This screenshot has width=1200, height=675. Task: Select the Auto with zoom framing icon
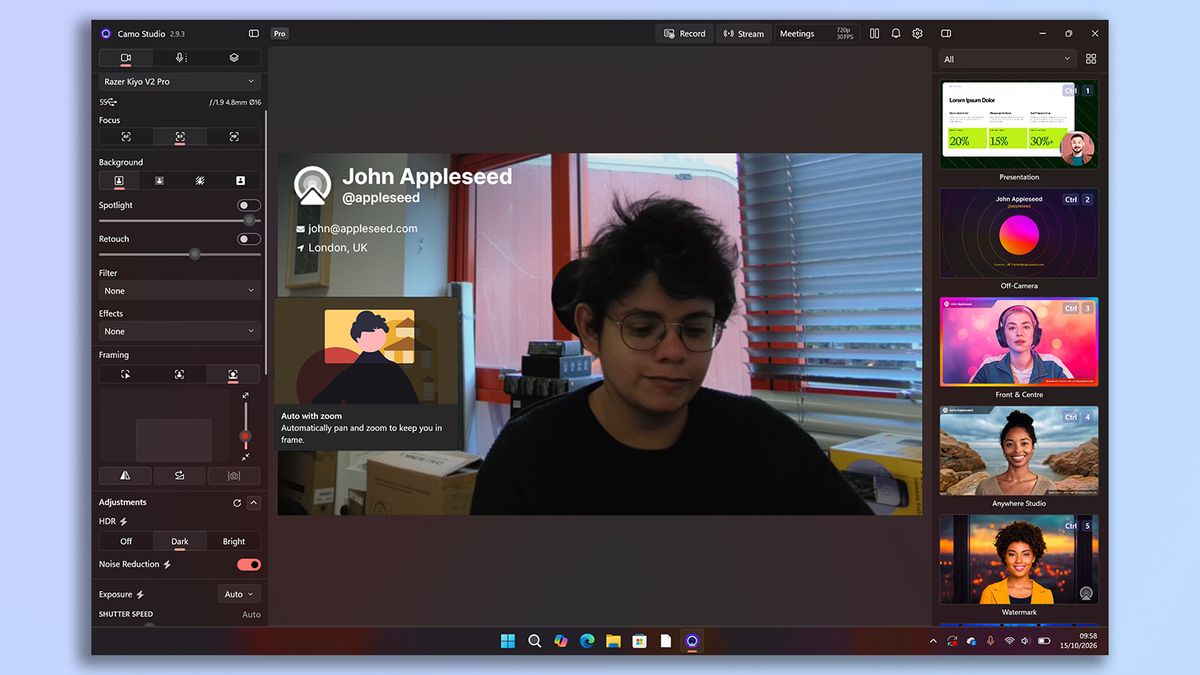233,374
